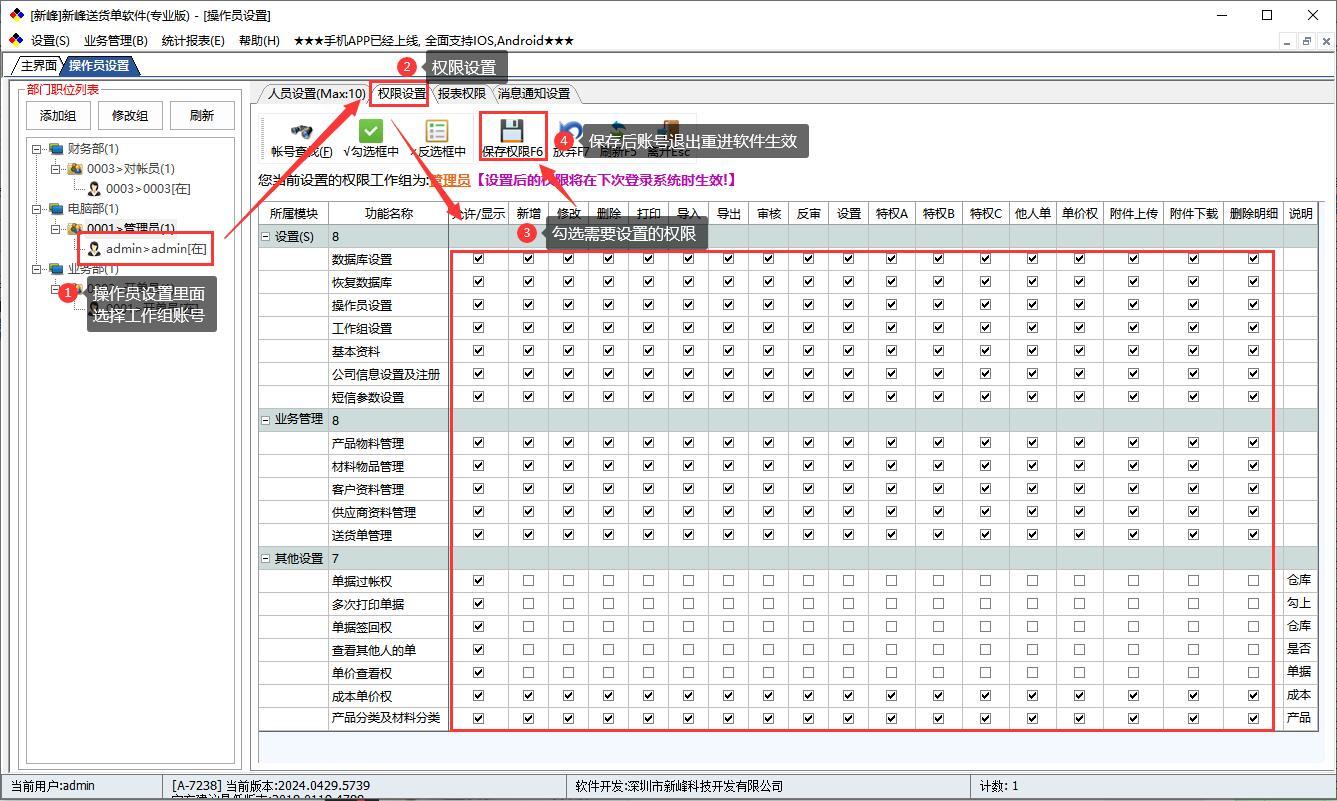Image resolution: width=1337 pixels, height=801 pixels.
Task: Open the 人员设置(Max:10) tab
Action: click(316, 93)
